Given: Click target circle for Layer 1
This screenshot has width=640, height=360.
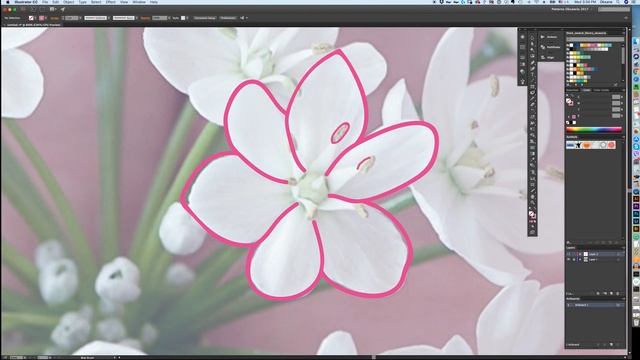Looking at the screenshot, I should (x=618, y=259).
